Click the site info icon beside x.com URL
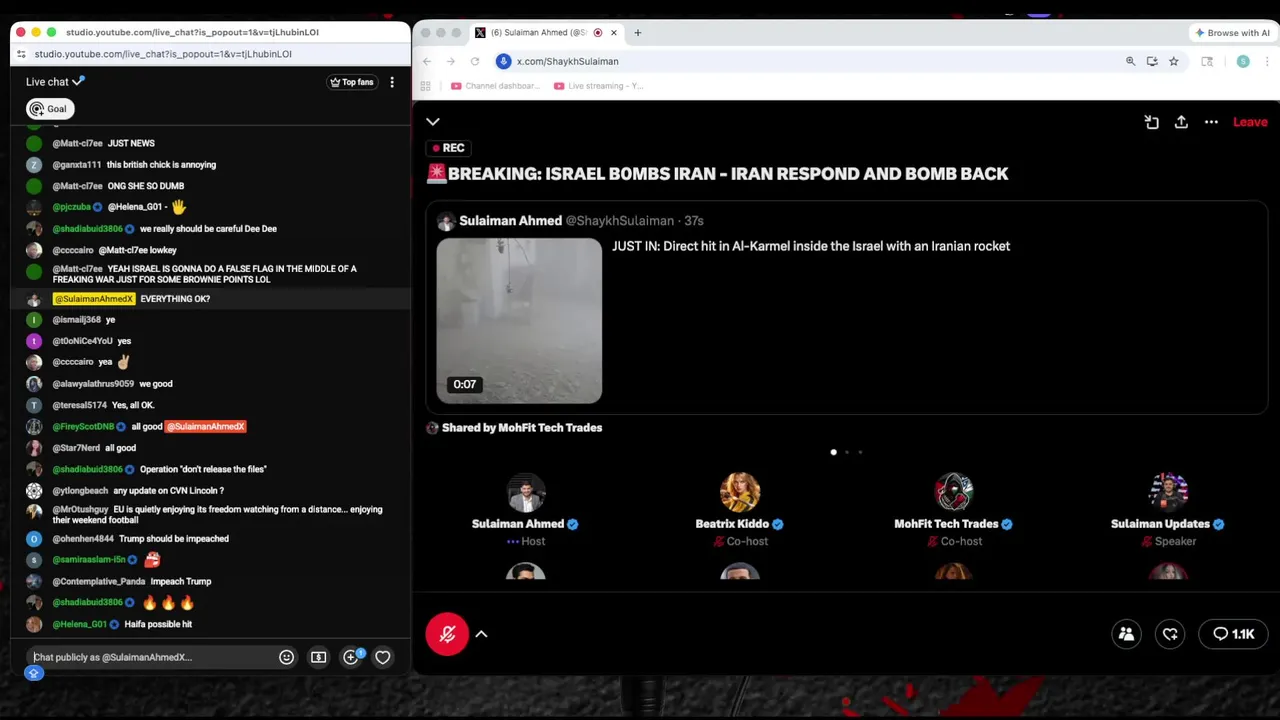Image resolution: width=1280 pixels, height=720 pixels. [x=504, y=61]
